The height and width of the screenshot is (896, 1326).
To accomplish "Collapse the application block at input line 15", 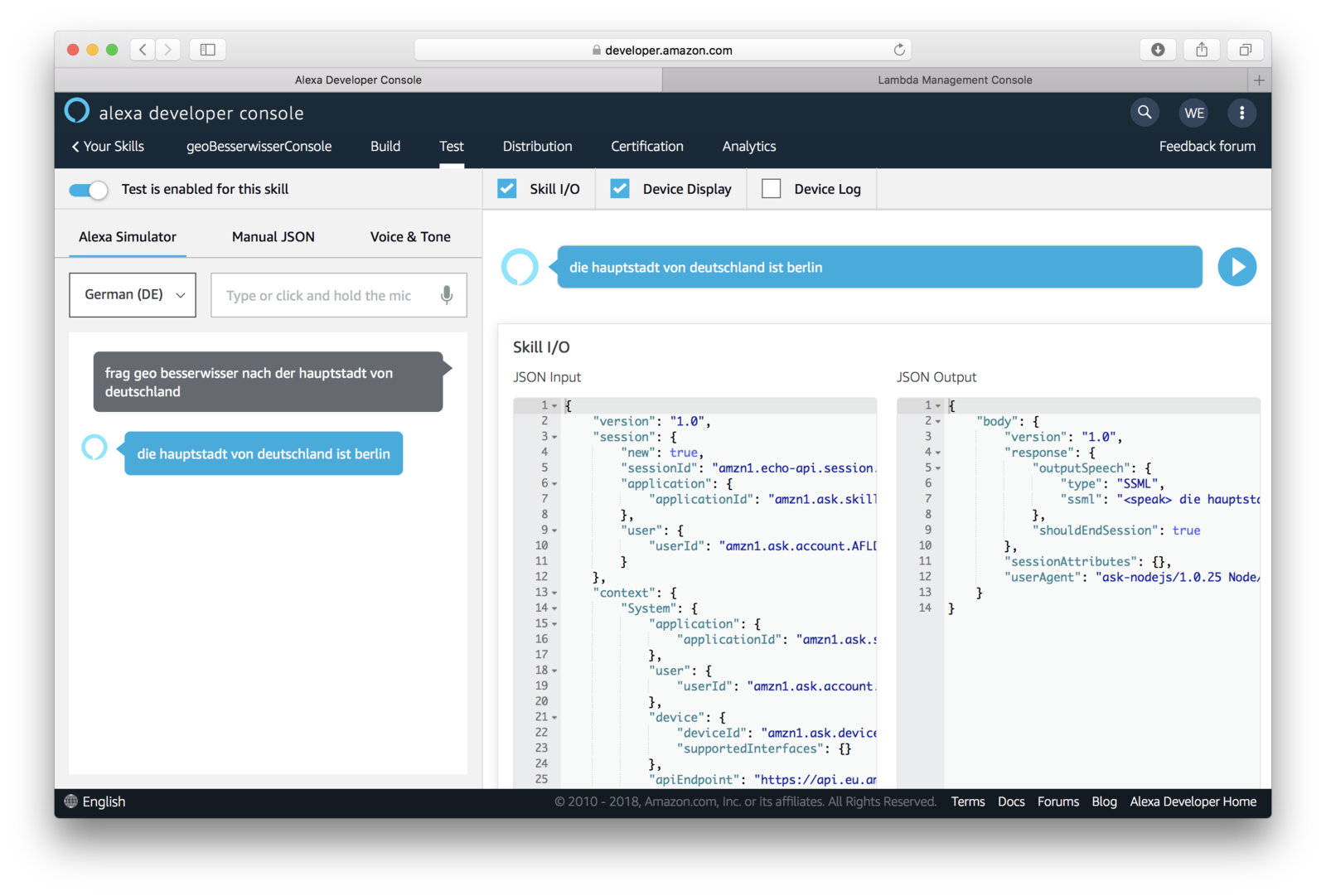I will click(554, 624).
